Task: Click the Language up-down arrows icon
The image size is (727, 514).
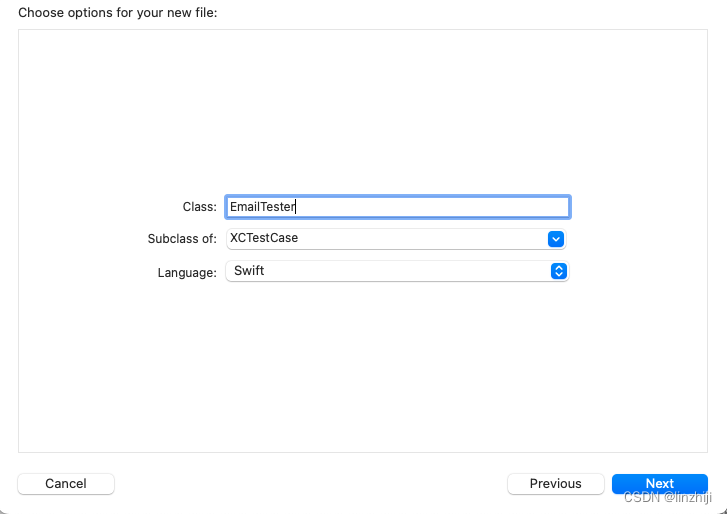Action: click(x=559, y=271)
